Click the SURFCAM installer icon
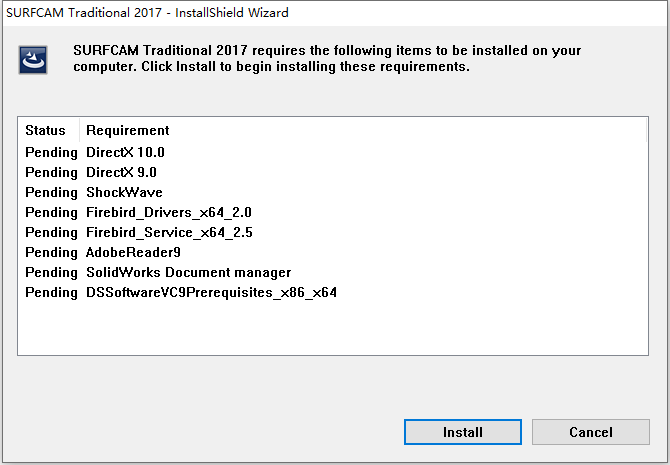This screenshot has width=670, height=465. 33,60
